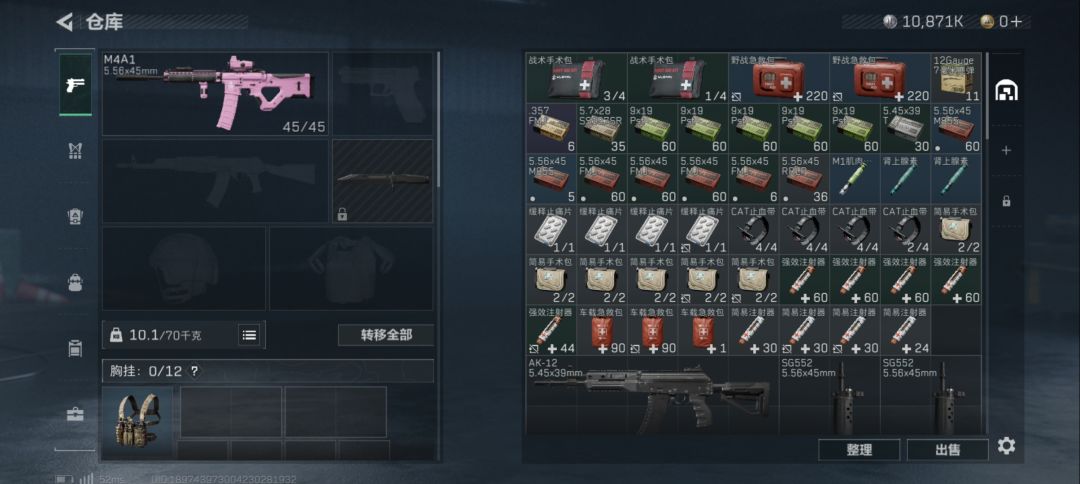Open the 胸挂 help question mark
The image size is (1080, 484).
[194, 371]
